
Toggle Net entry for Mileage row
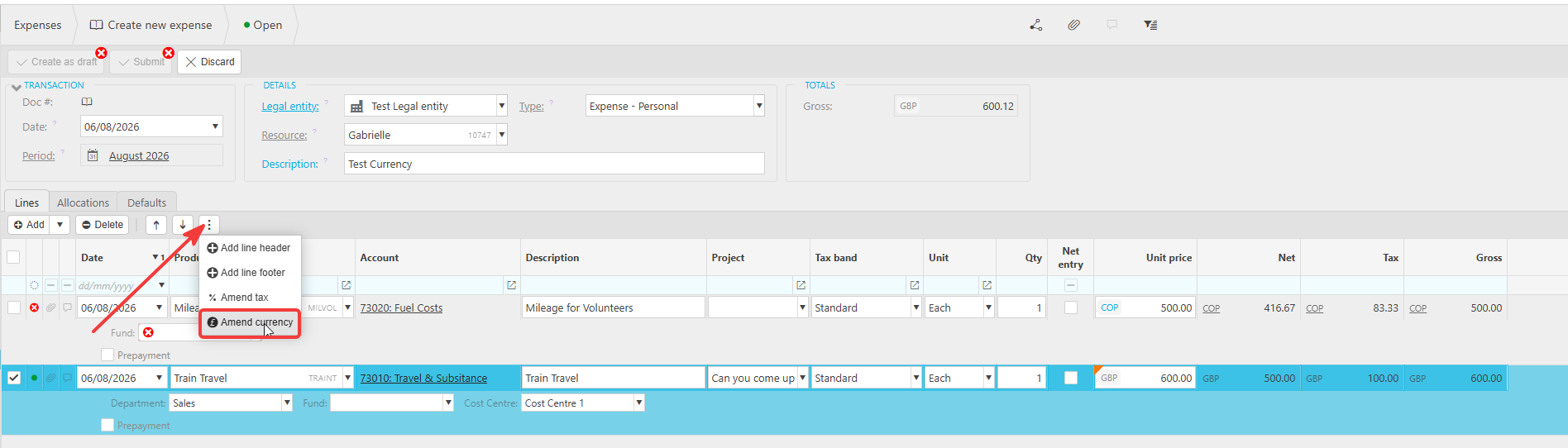click(x=1071, y=307)
